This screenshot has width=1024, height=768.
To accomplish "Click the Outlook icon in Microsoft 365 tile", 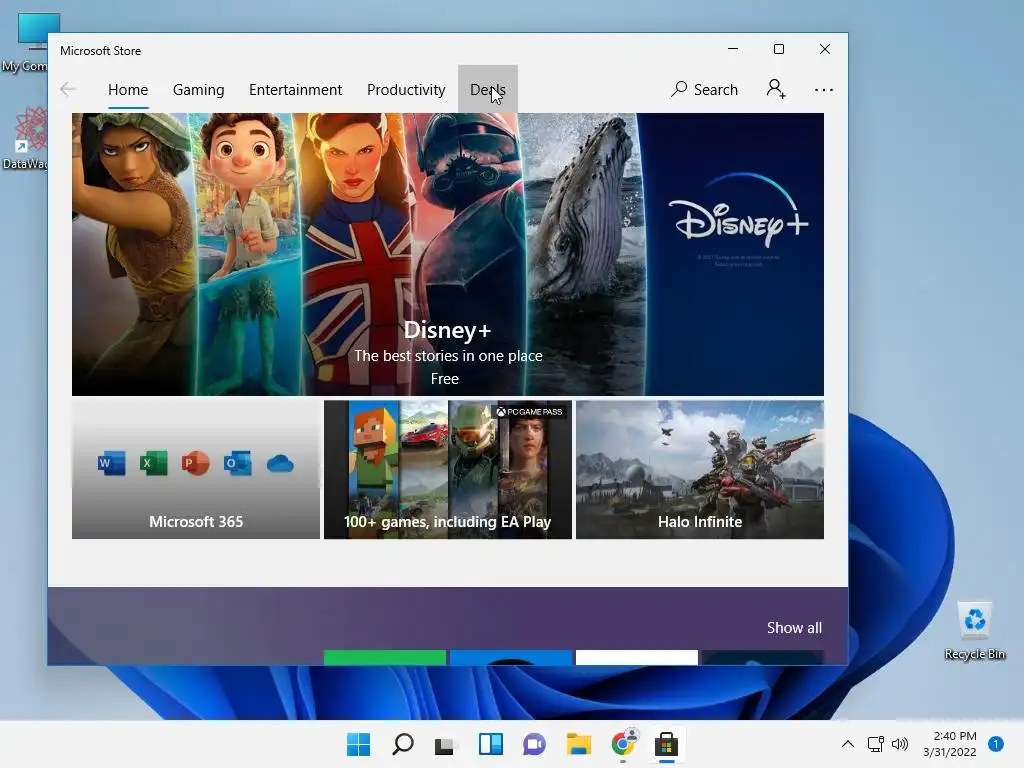I will (238, 464).
